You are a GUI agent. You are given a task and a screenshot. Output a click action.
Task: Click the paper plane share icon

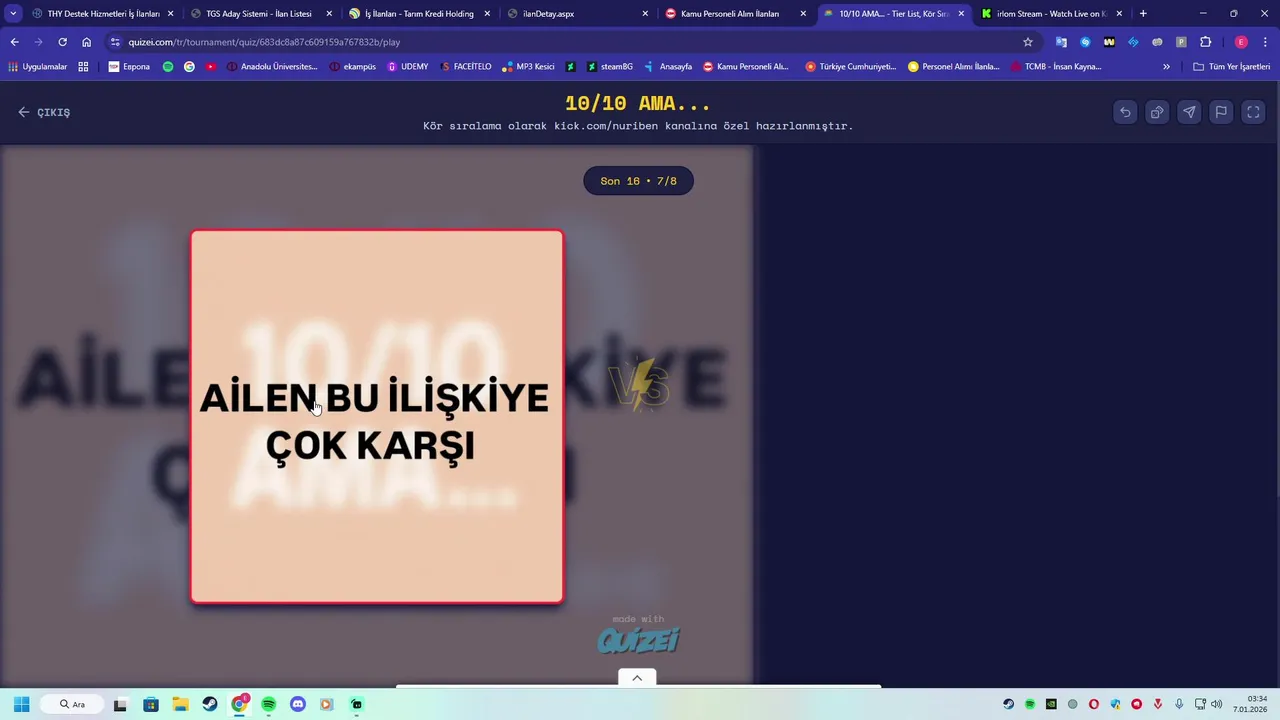1189,112
